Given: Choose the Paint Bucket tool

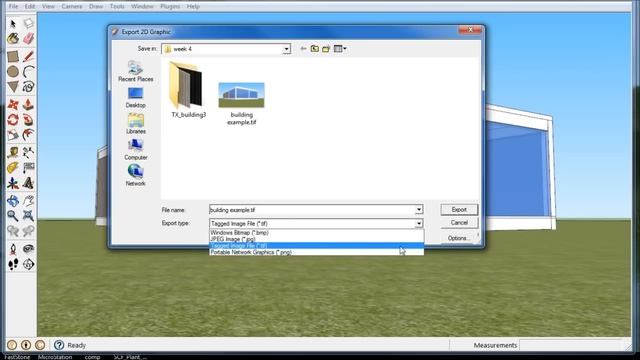Looking at the screenshot, I should [13, 39].
